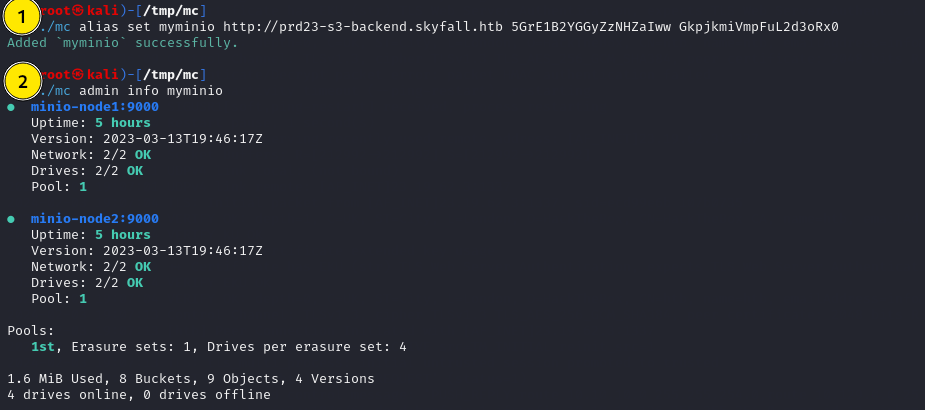Click the minio-node2:9000 node name
Screen dimensions: 925x410
(95, 219)
